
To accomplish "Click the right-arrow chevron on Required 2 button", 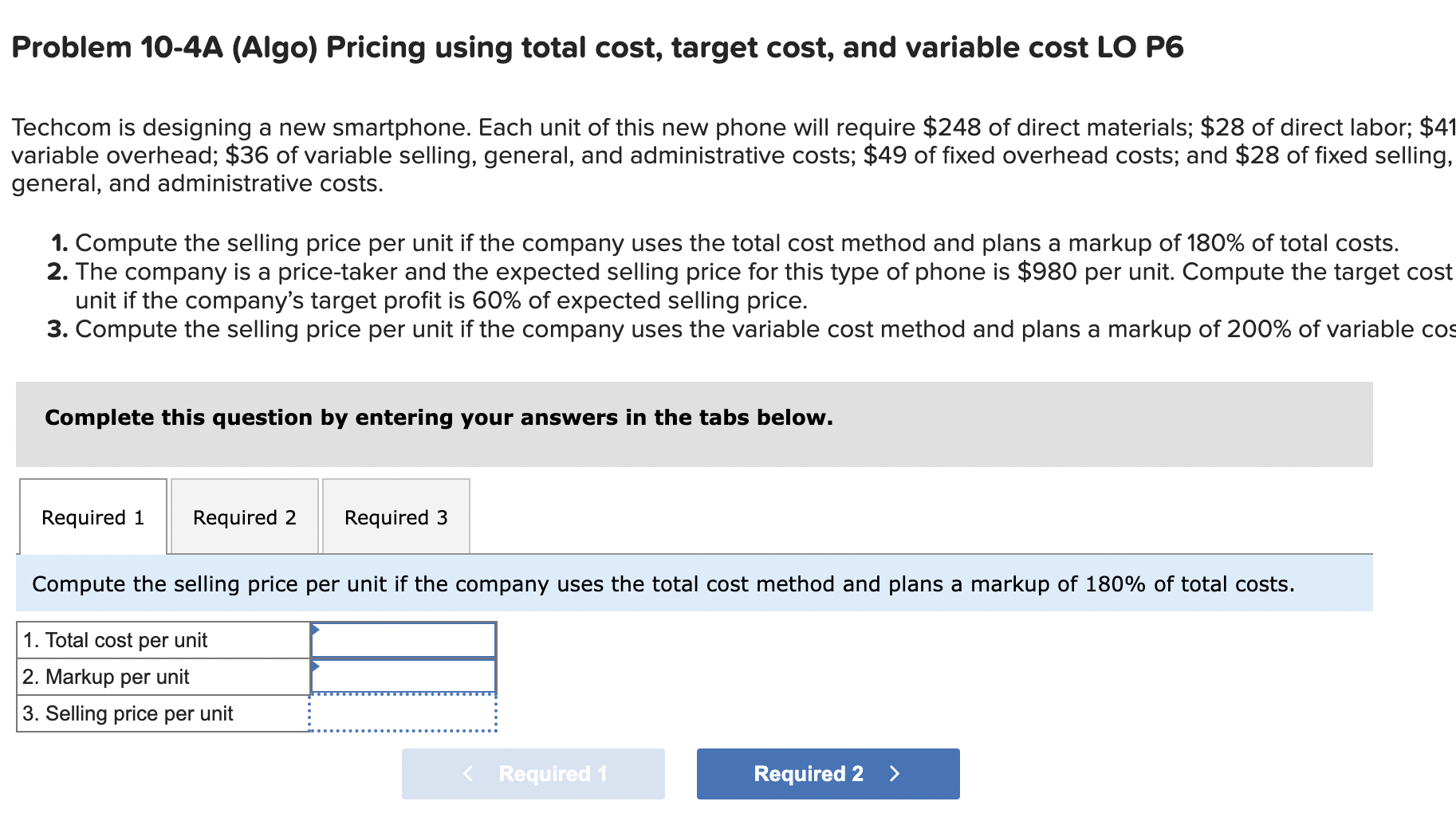I will (895, 773).
